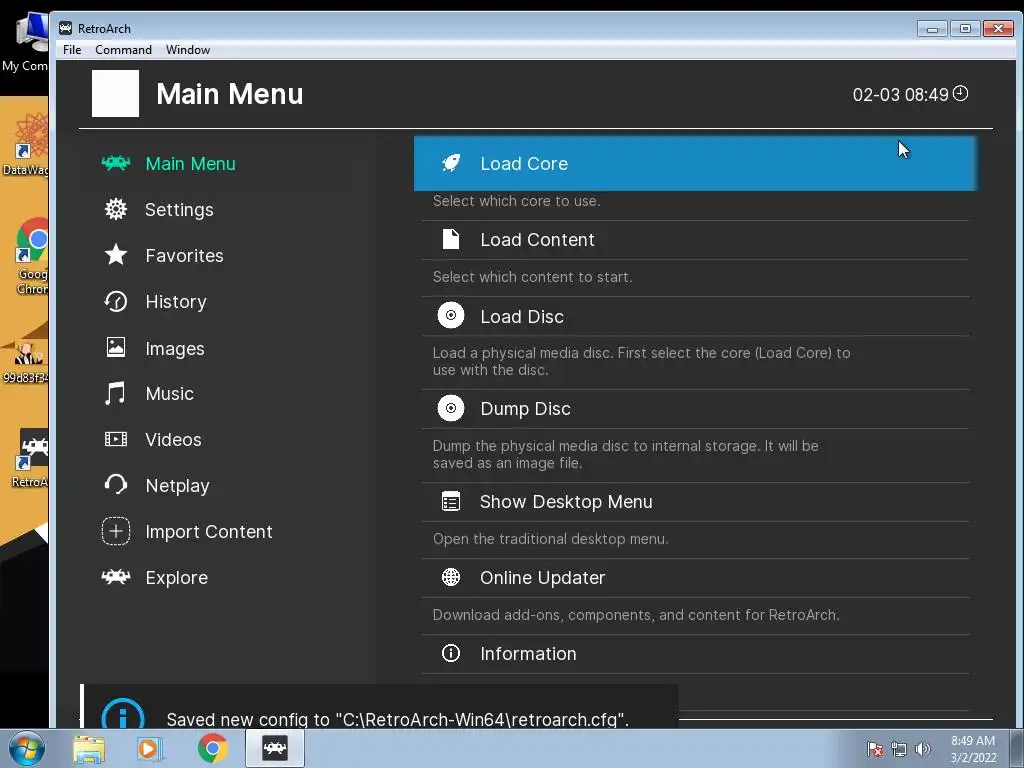This screenshot has width=1024, height=768.
Task: Click the Load Core rocket icon
Action: [x=451, y=163]
